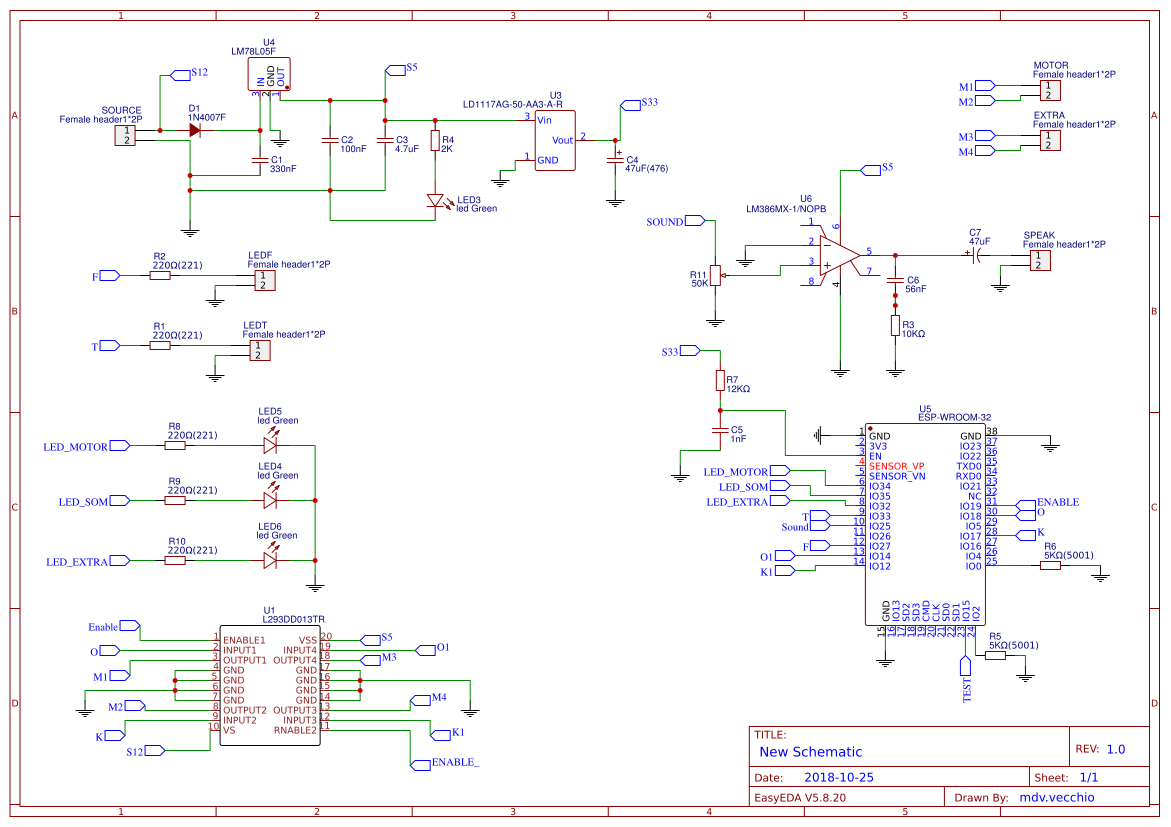1171x827 pixels.
Task: Click the R8 220Ω resistor symbol
Action: (x=175, y=445)
